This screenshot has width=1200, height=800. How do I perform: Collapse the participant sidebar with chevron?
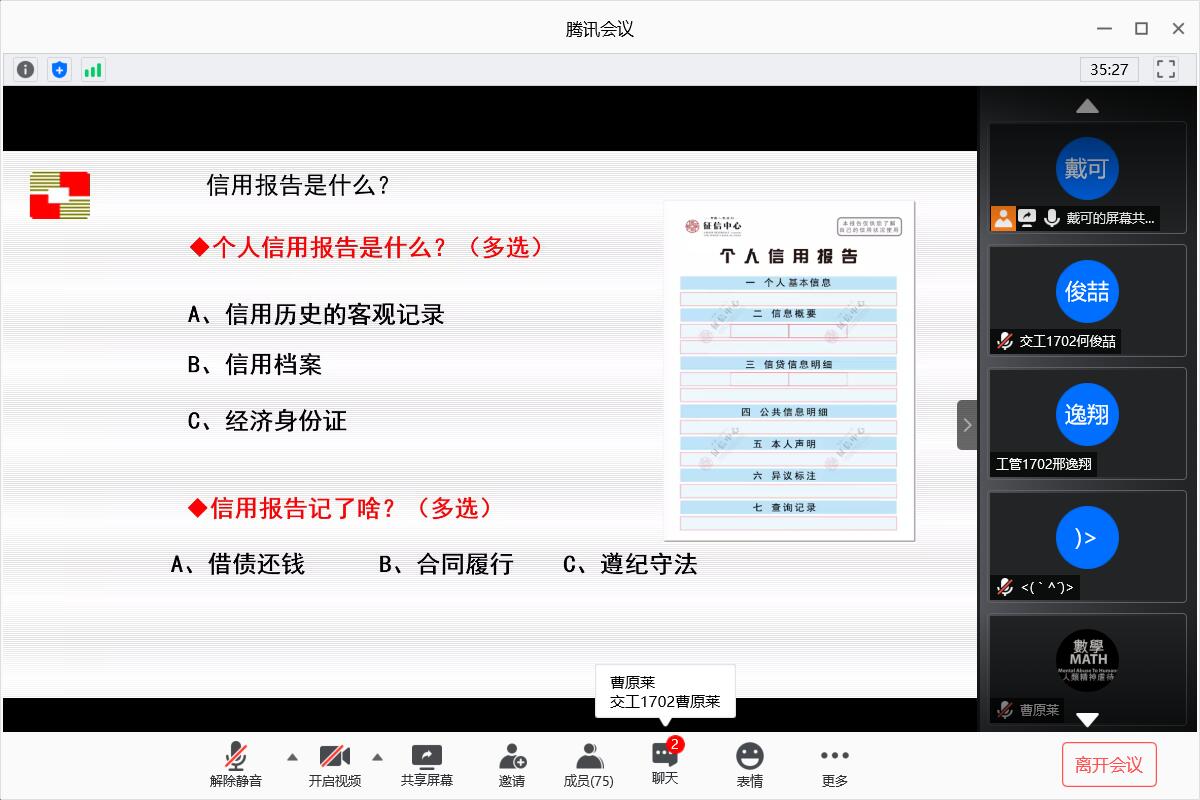pos(966,425)
